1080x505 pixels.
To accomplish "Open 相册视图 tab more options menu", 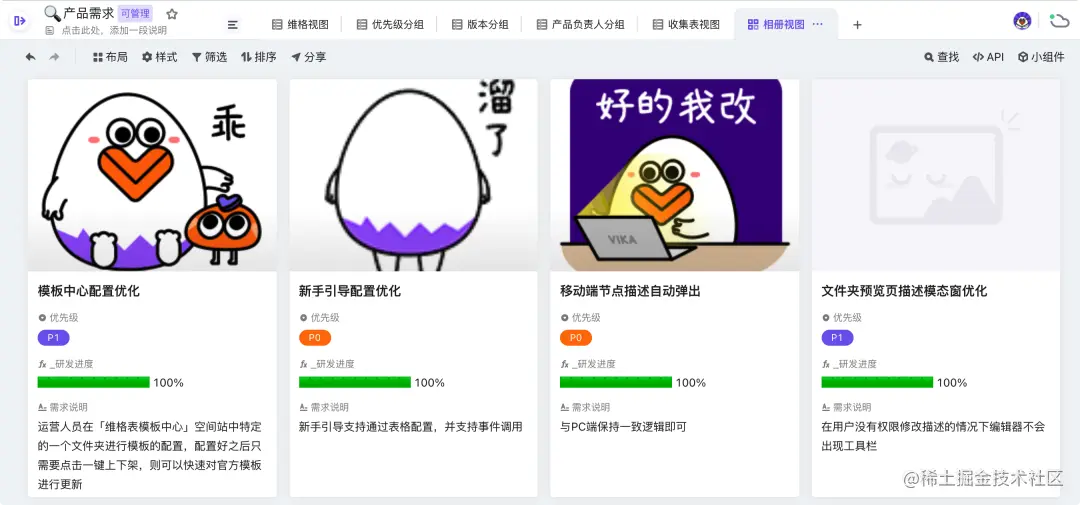I will [818, 24].
